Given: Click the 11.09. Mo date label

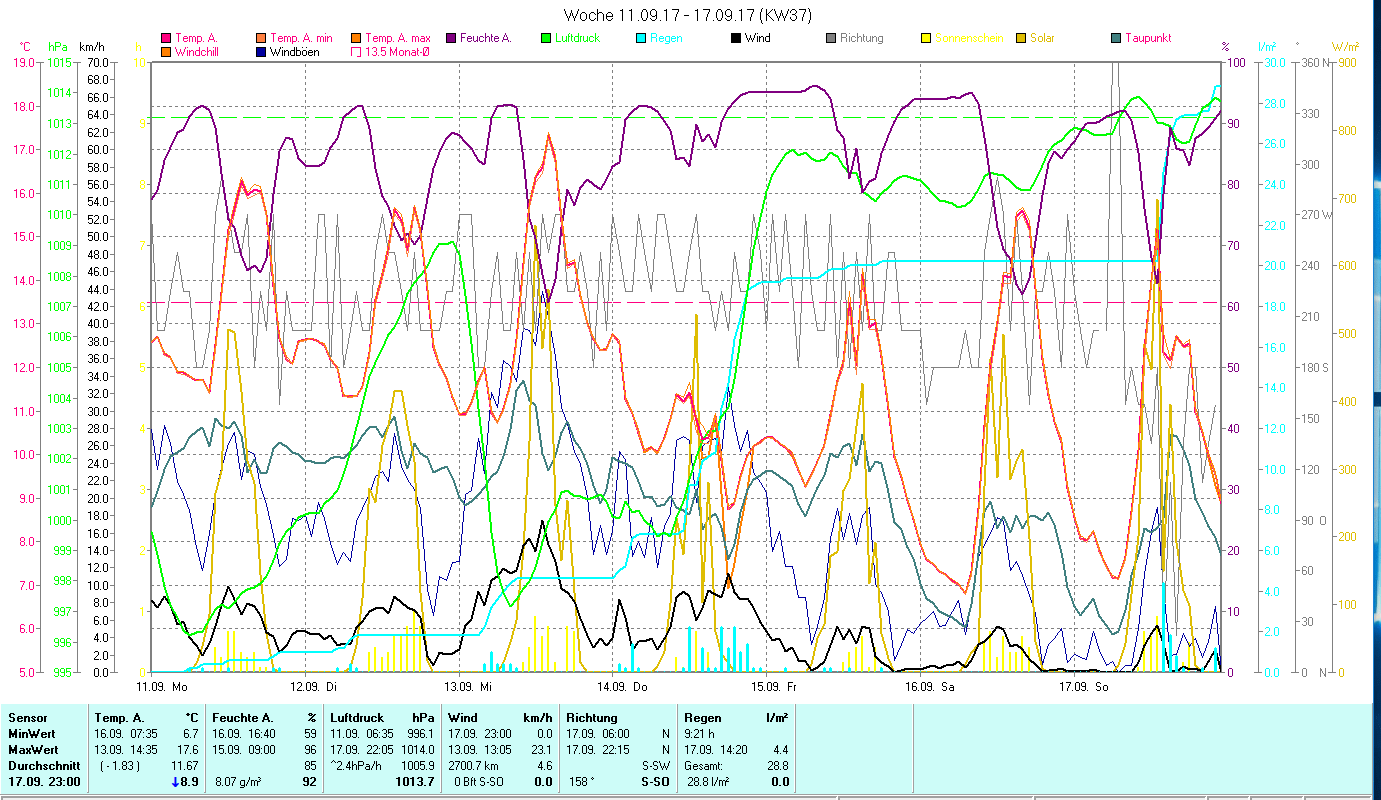Looking at the screenshot, I should pos(162,687).
